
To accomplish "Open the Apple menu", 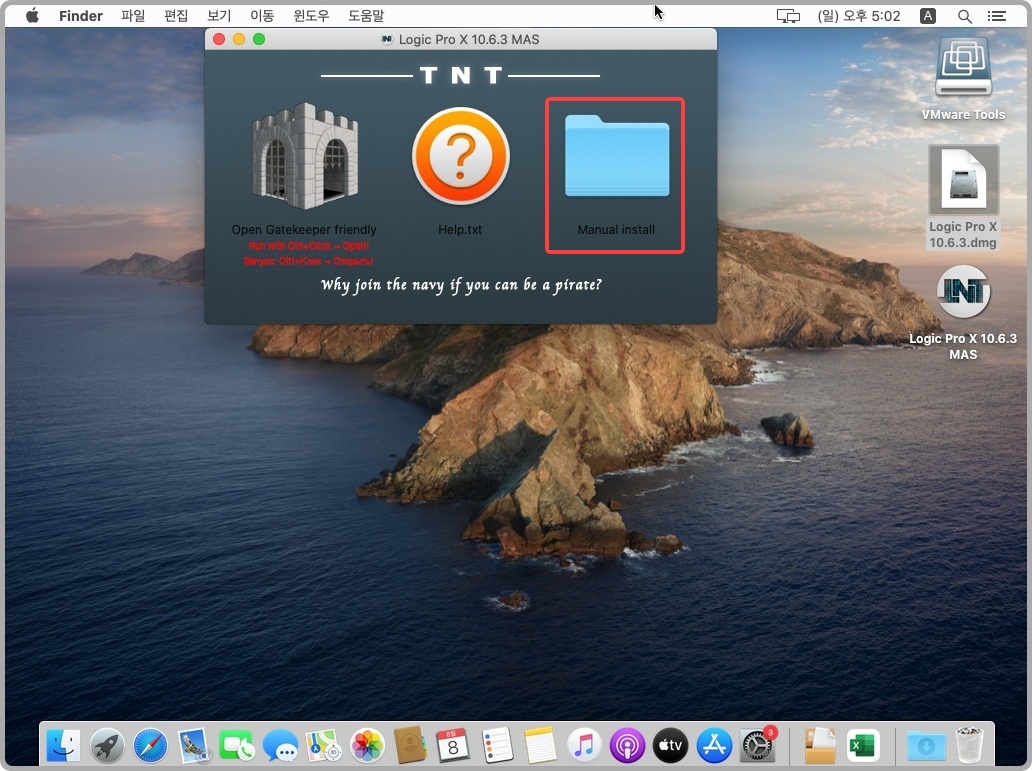I will point(32,16).
